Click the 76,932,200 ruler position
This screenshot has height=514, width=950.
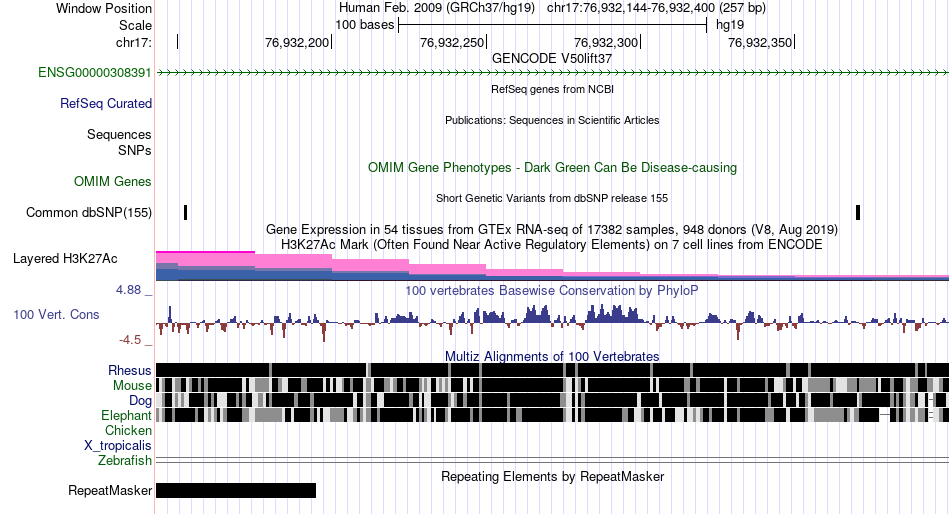pyautogui.click(x=297, y=42)
